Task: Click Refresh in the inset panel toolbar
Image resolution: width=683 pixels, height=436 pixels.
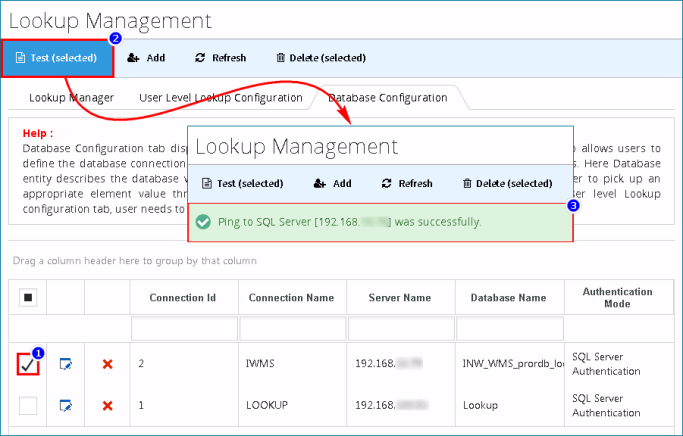Action: pos(407,183)
